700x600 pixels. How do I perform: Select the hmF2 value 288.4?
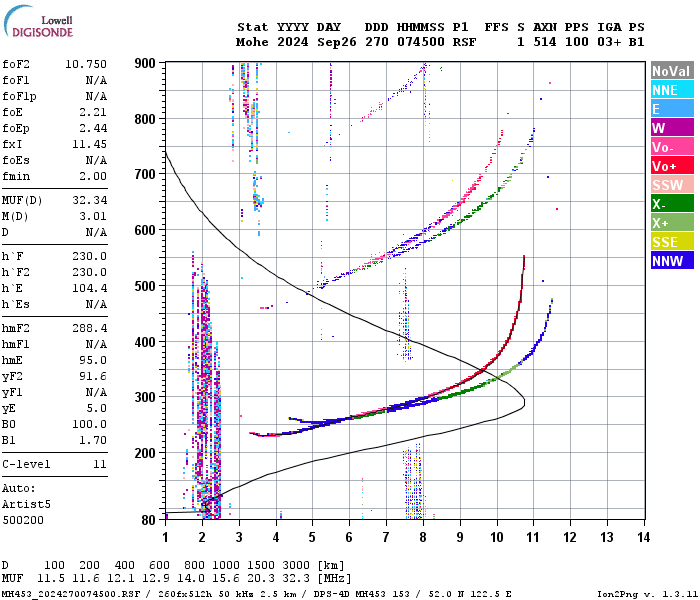88,328
